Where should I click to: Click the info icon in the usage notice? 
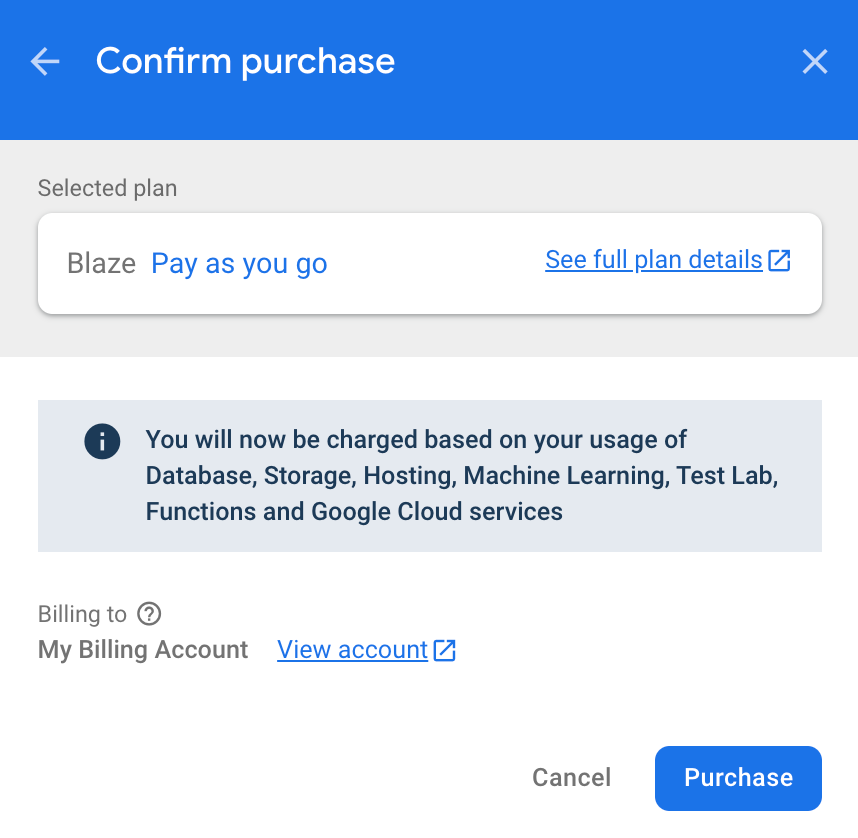coord(102,441)
